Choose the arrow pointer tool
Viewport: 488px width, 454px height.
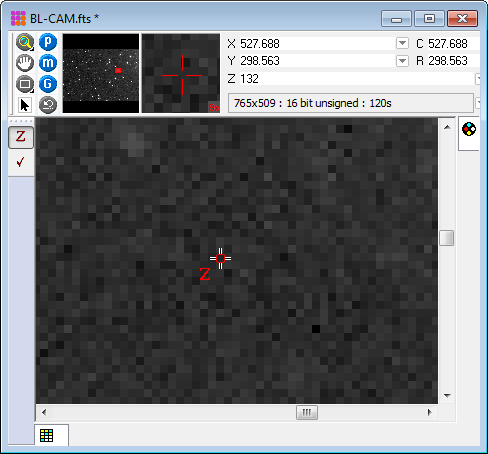tap(25, 105)
